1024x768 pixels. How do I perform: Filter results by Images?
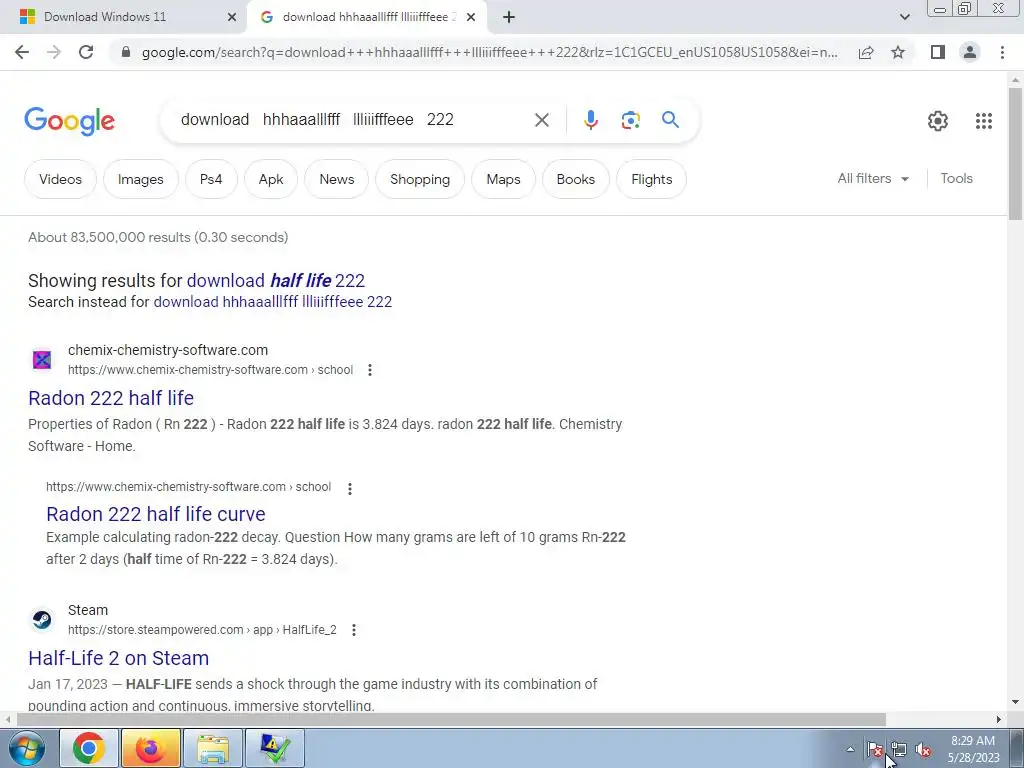coord(140,179)
